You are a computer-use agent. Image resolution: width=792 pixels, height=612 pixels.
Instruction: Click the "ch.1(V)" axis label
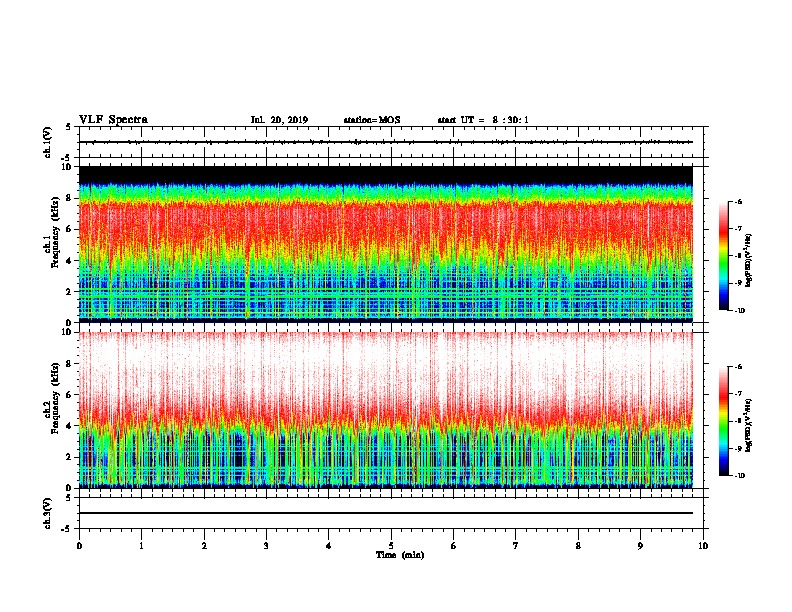(47, 142)
